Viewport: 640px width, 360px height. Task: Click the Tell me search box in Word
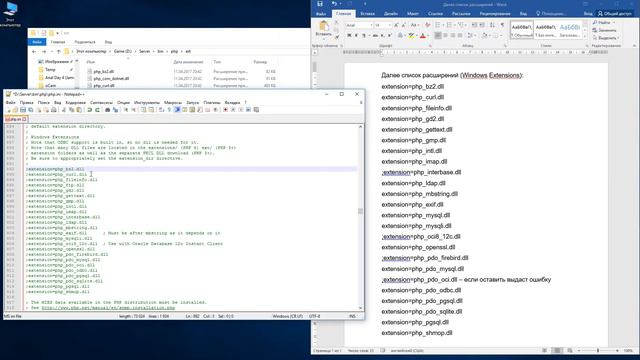pyautogui.click(x=551, y=14)
